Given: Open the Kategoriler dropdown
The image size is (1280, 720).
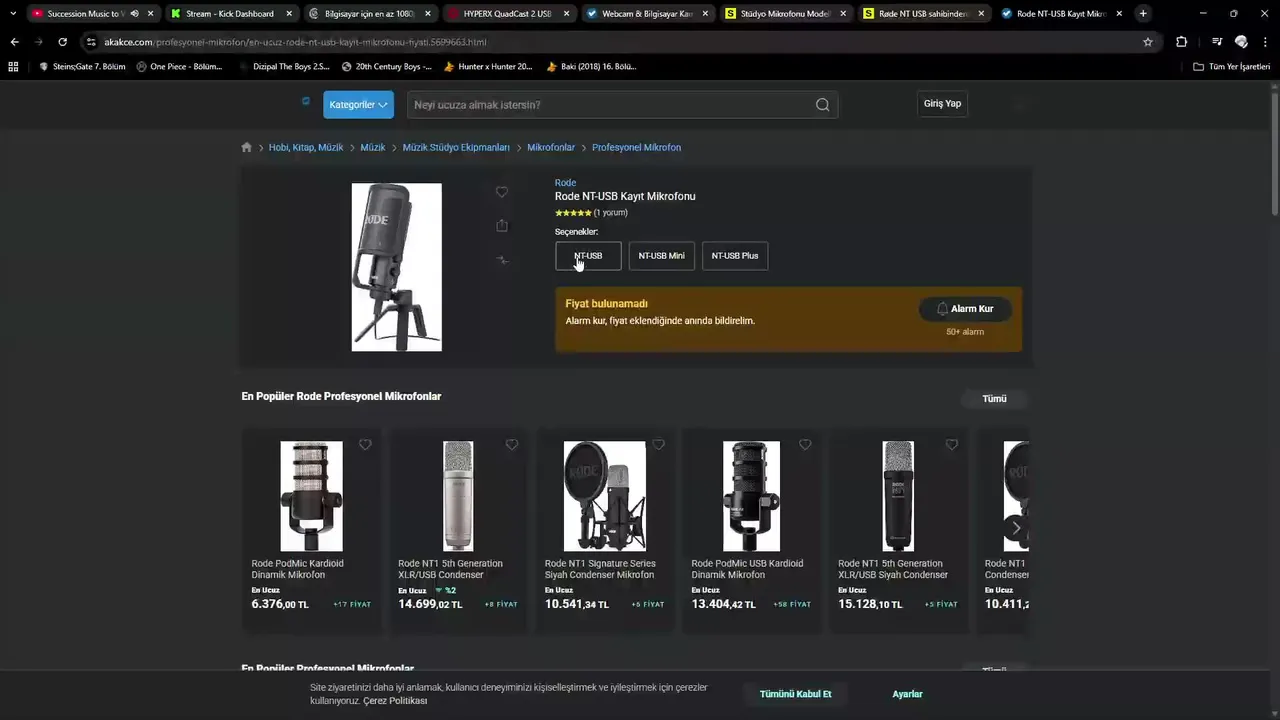Looking at the screenshot, I should pos(358,105).
